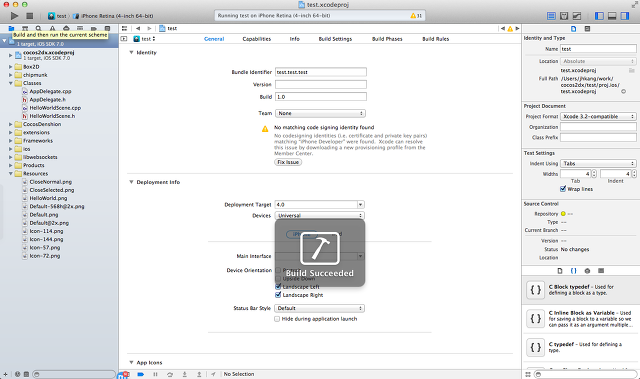Switch to the Info tab

point(295,39)
